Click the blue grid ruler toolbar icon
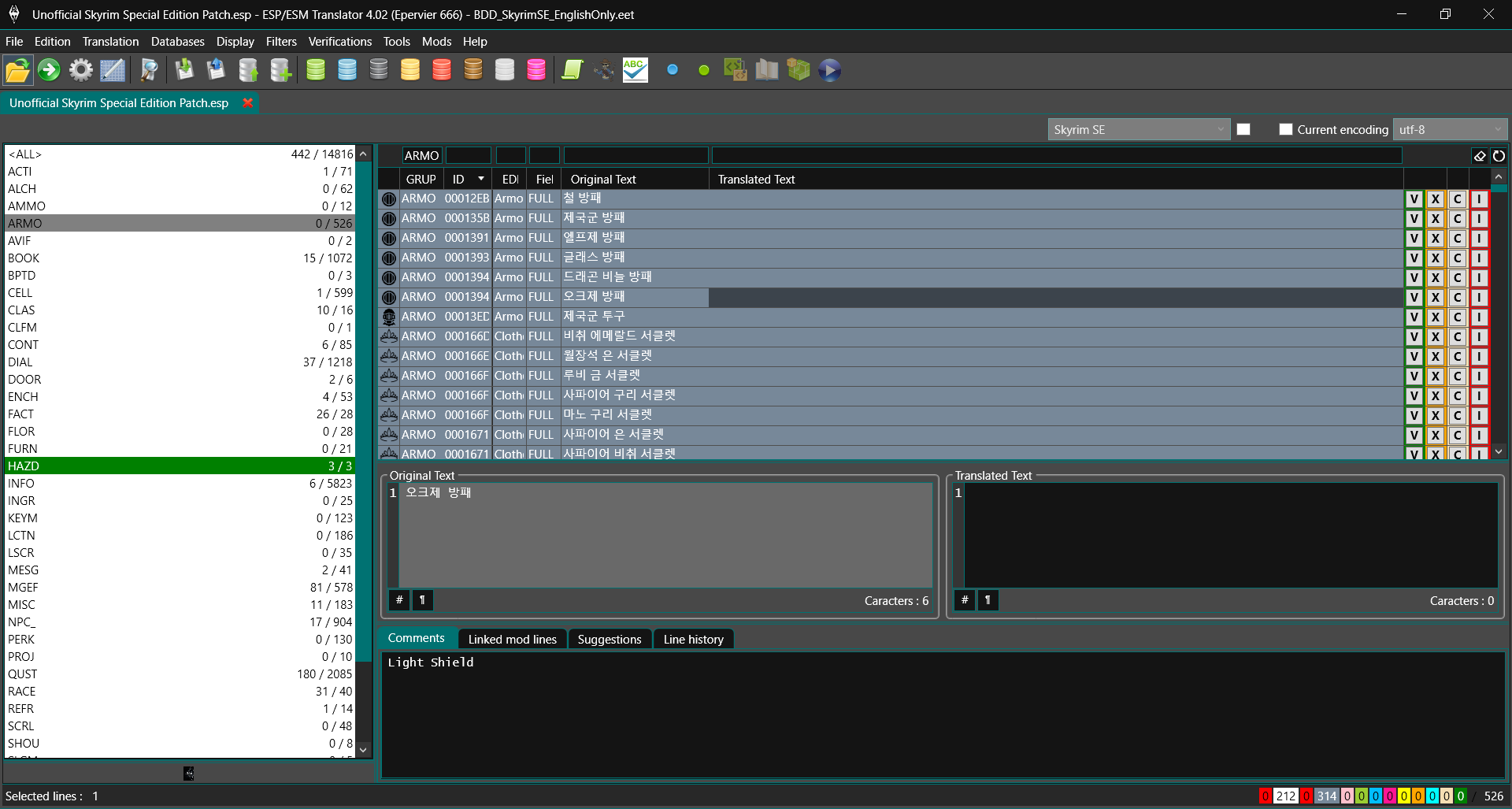The width and height of the screenshot is (1512, 809). (x=113, y=70)
